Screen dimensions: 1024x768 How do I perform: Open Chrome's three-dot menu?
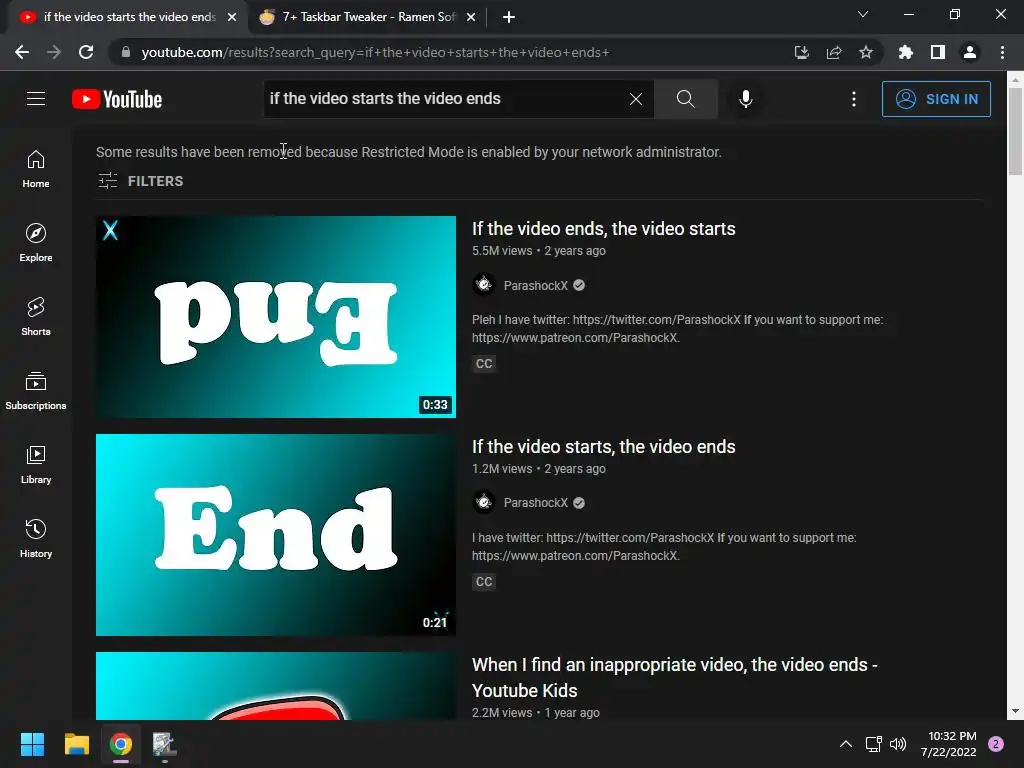[1002, 52]
